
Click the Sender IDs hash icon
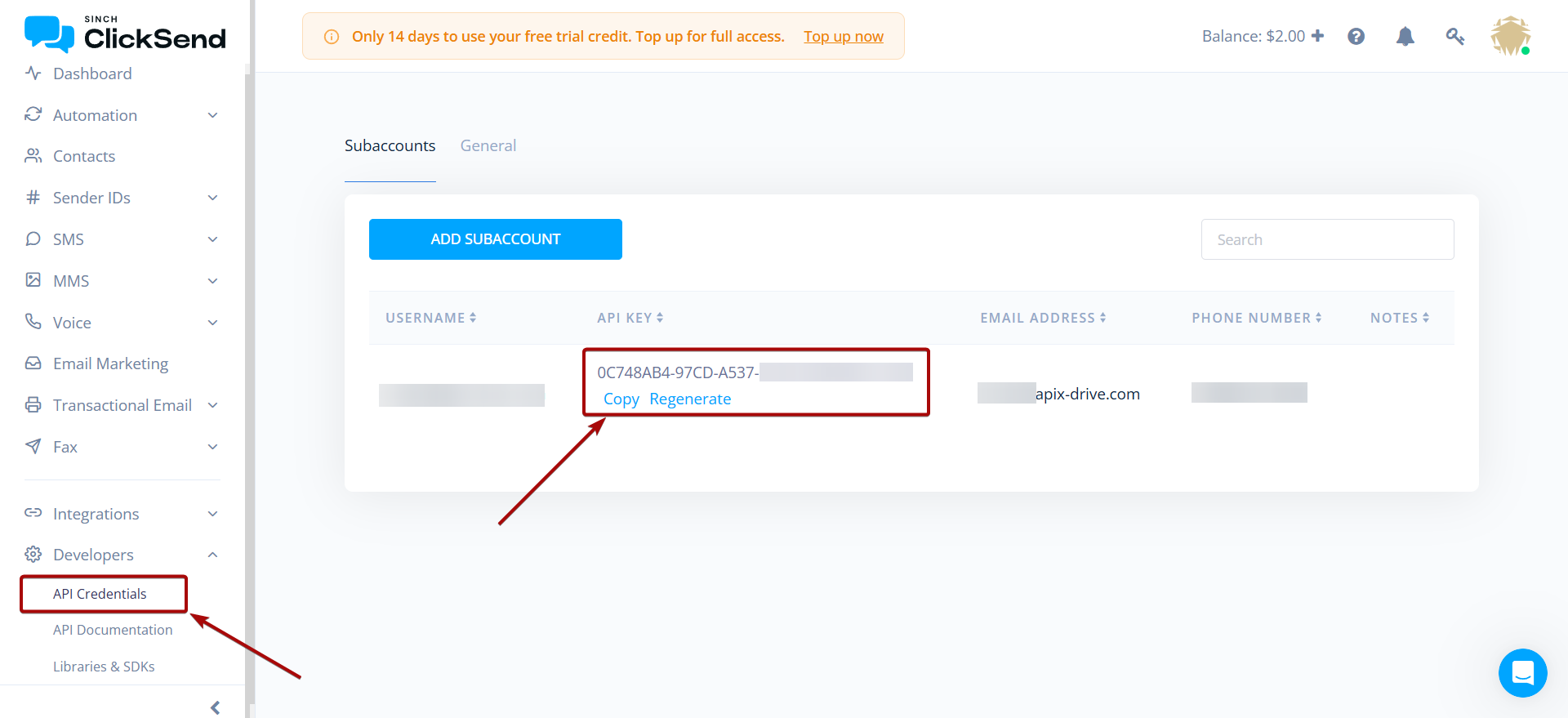pos(33,197)
